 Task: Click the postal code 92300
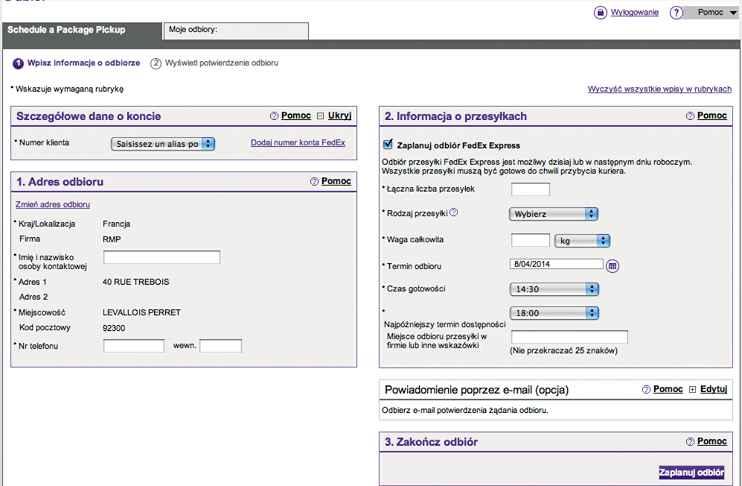[x=114, y=328]
